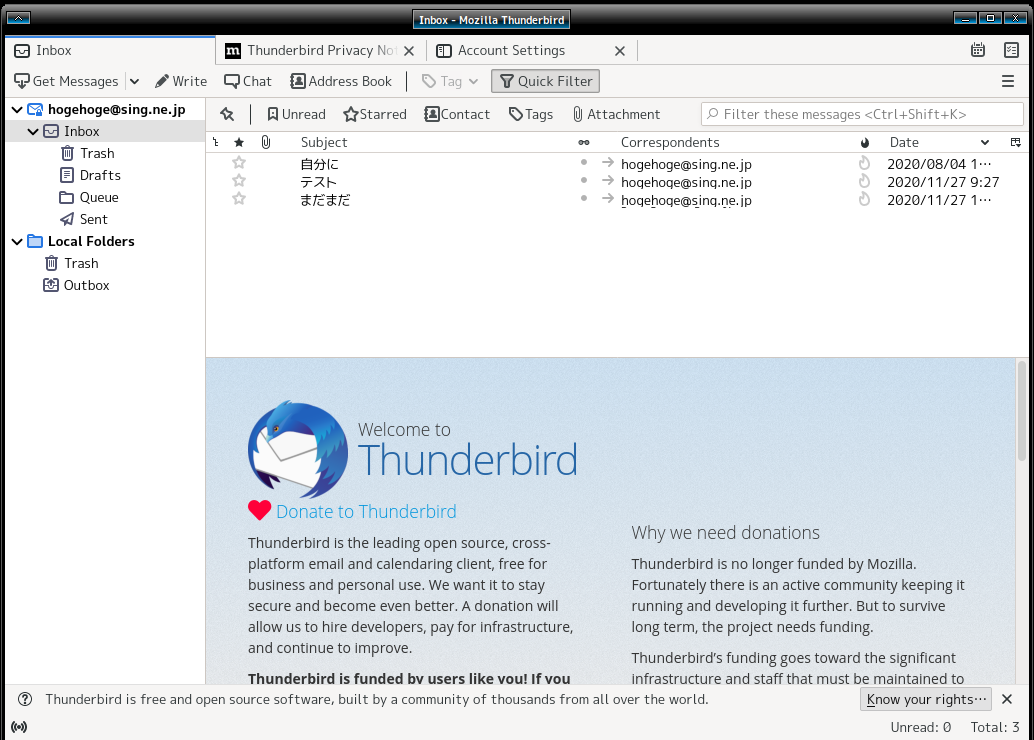This screenshot has height=740, width=1034.
Task: Close the Thunderbird Privacy Notice tab
Action: pos(409,51)
